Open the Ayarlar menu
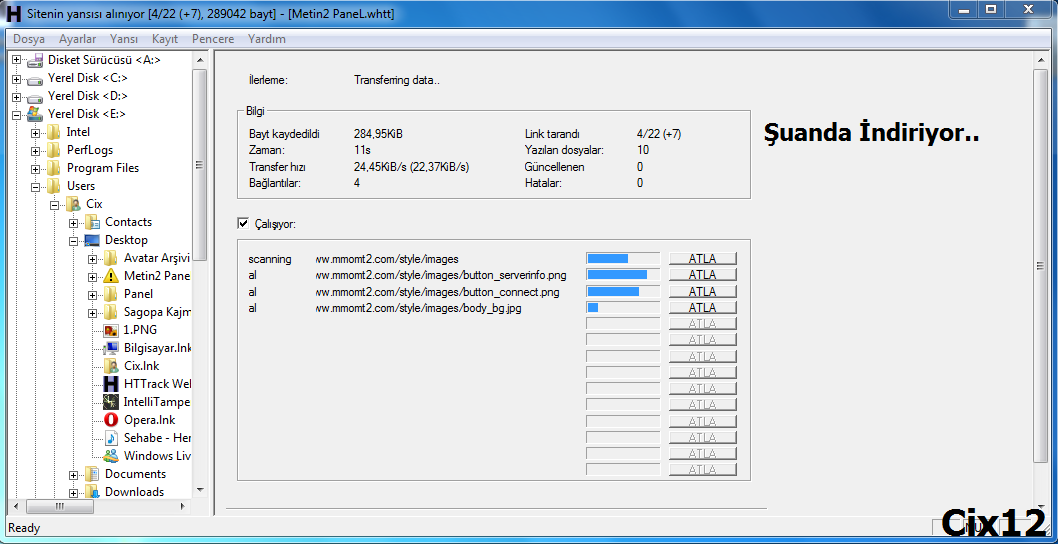This screenshot has height=544, width=1058. 78,39
